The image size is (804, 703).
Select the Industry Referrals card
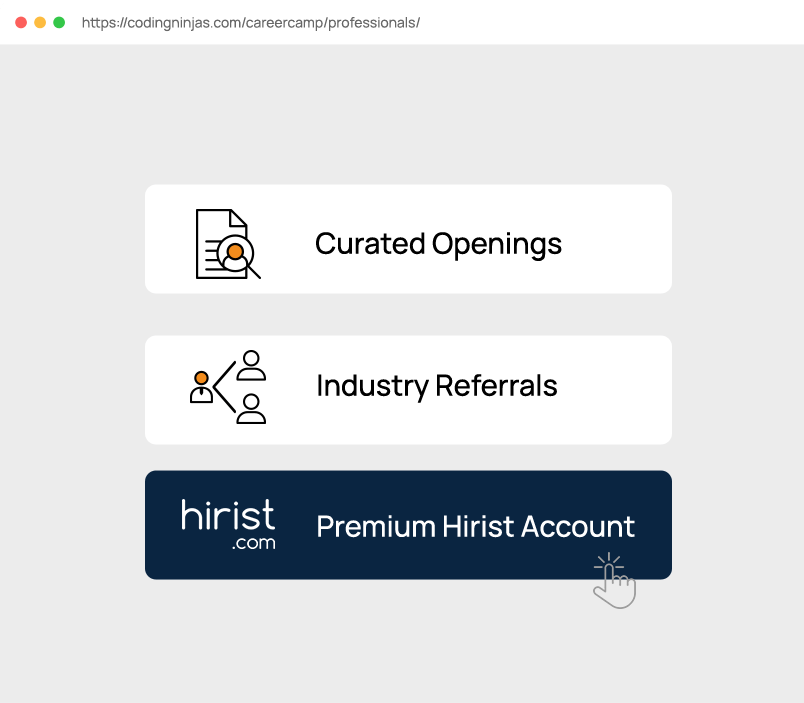pos(408,390)
